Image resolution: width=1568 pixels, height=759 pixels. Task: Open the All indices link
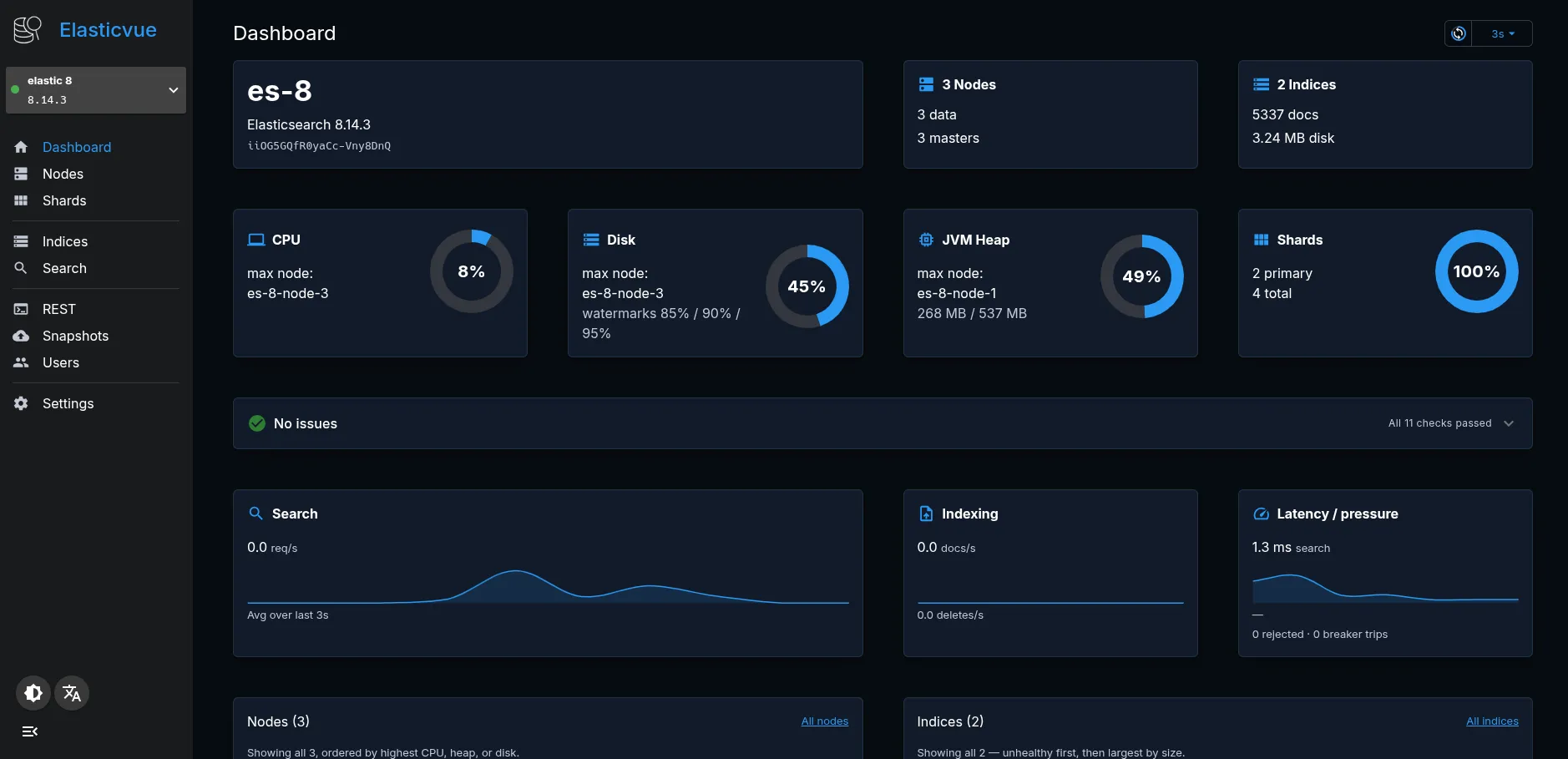(x=1492, y=721)
